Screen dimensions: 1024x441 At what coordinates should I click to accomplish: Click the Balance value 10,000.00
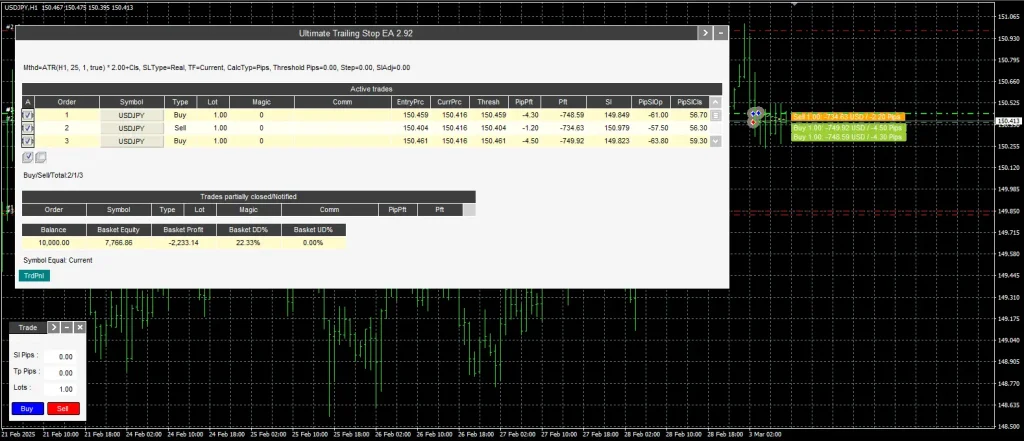pyautogui.click(x=54, y=242)
